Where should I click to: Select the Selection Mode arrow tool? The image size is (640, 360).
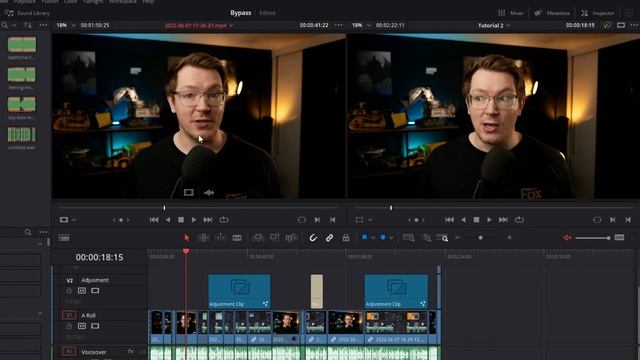(187, 238)
